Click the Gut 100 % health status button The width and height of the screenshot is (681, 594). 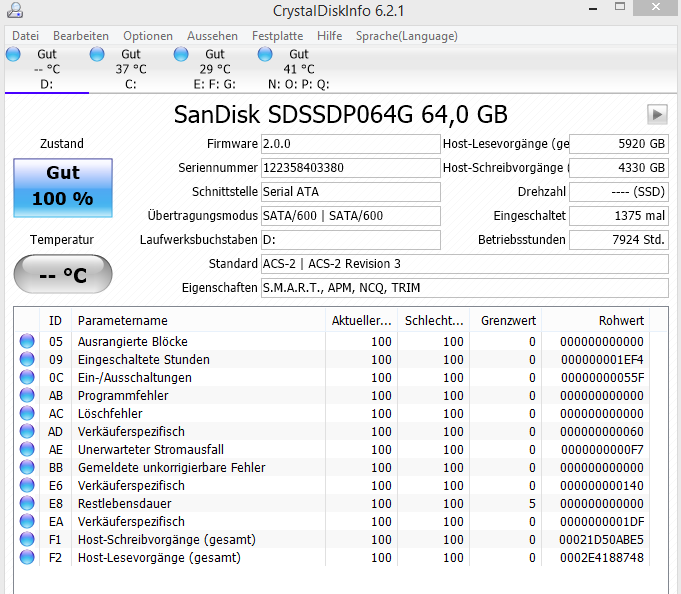pyautogui.click(x=63, y=188)
